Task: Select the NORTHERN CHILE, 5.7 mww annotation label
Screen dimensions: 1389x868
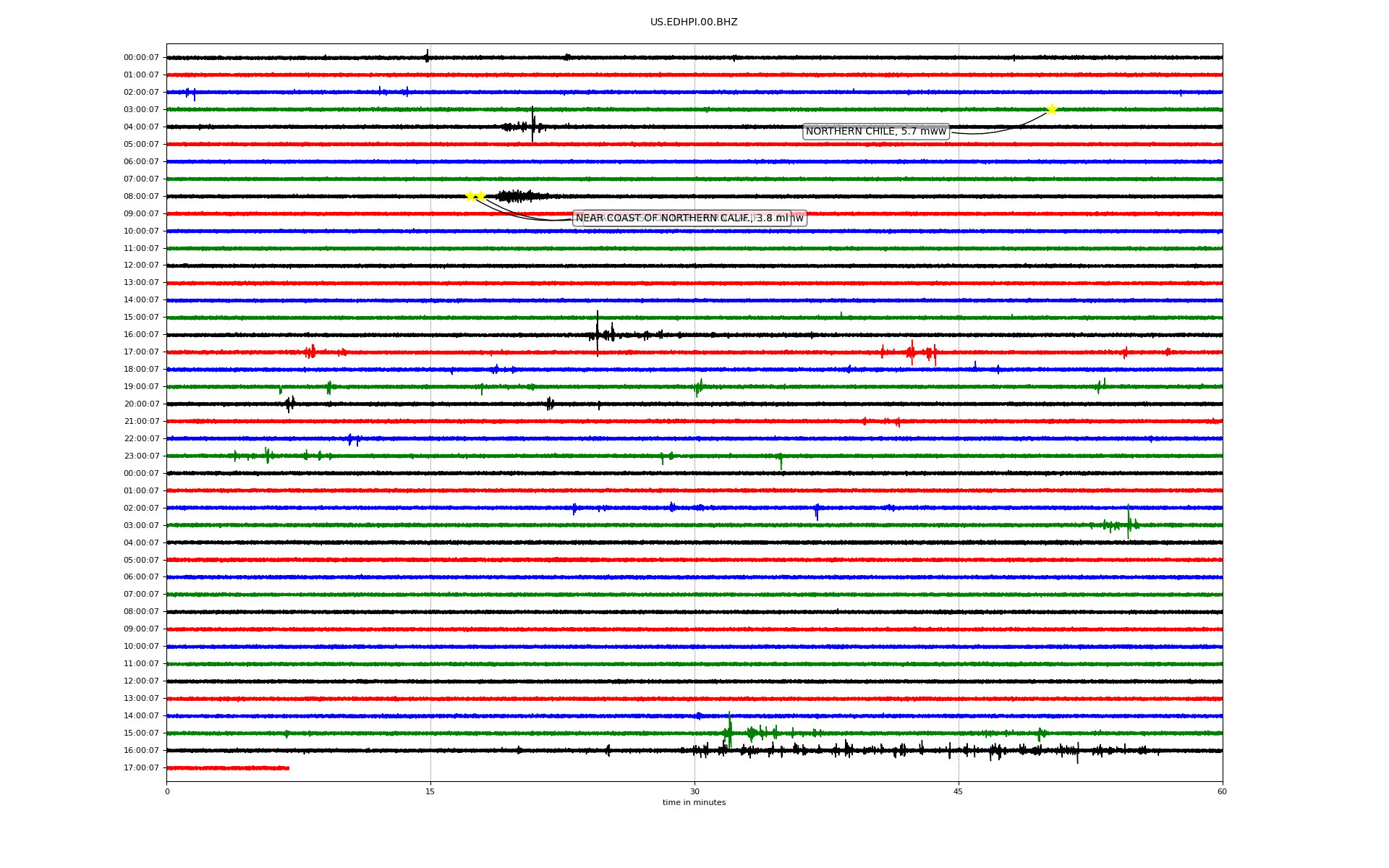Action: click(876, 131)
